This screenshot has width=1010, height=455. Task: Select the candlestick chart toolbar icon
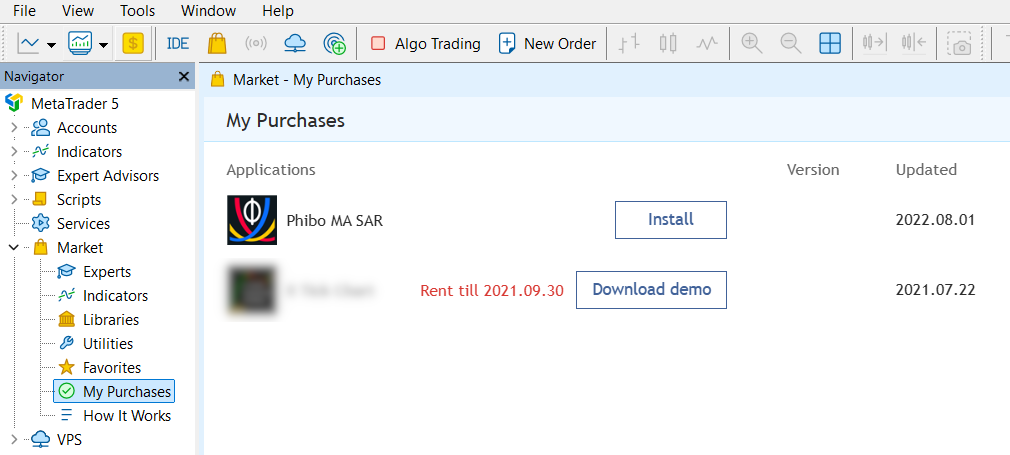[668, 43]
